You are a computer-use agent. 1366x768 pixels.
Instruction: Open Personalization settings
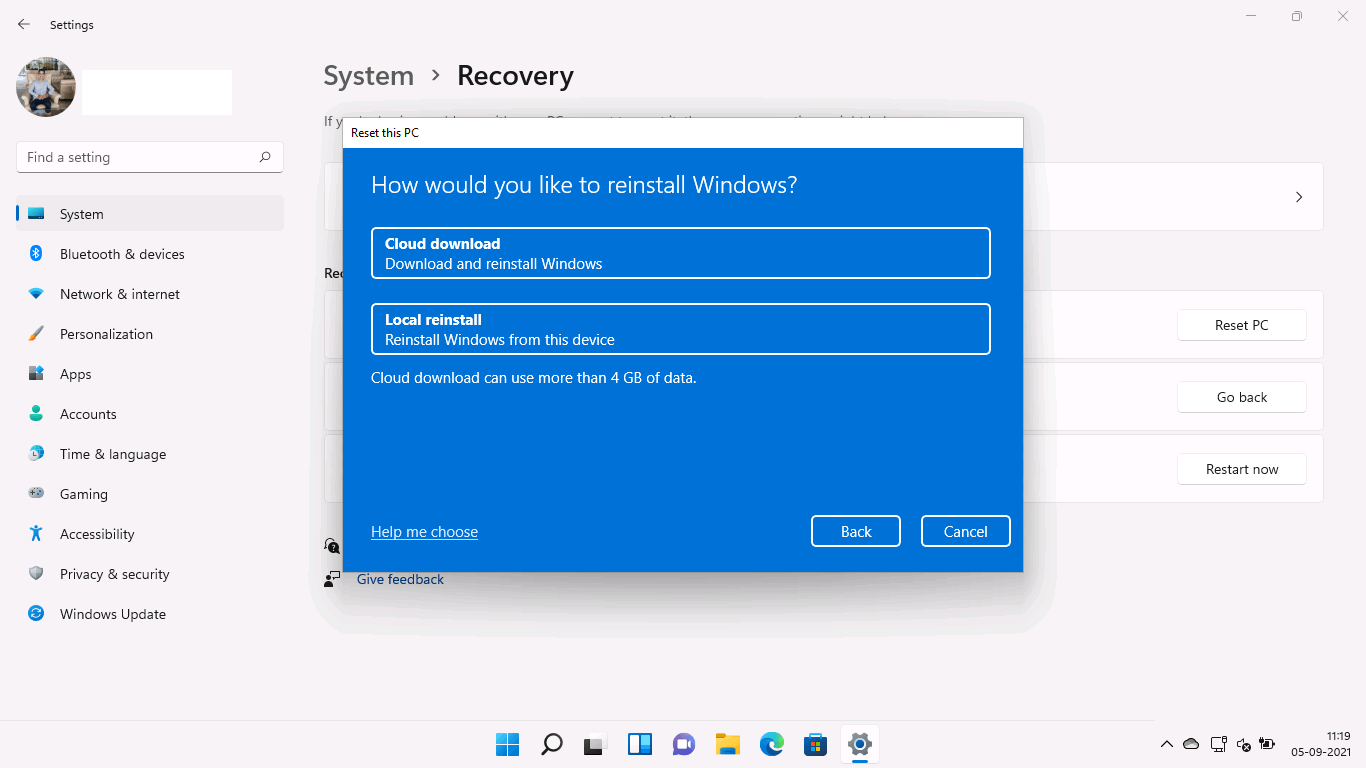[x=150, y=334]
